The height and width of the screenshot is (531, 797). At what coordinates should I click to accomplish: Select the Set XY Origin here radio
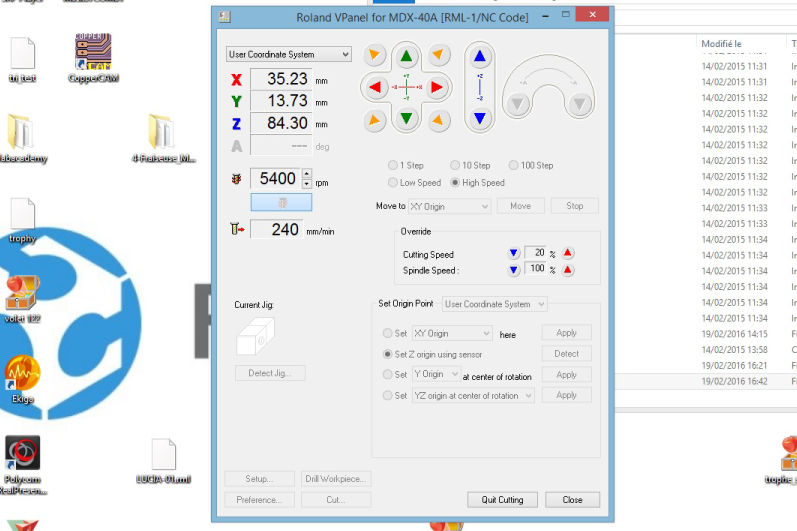click(x=387, y=333)
